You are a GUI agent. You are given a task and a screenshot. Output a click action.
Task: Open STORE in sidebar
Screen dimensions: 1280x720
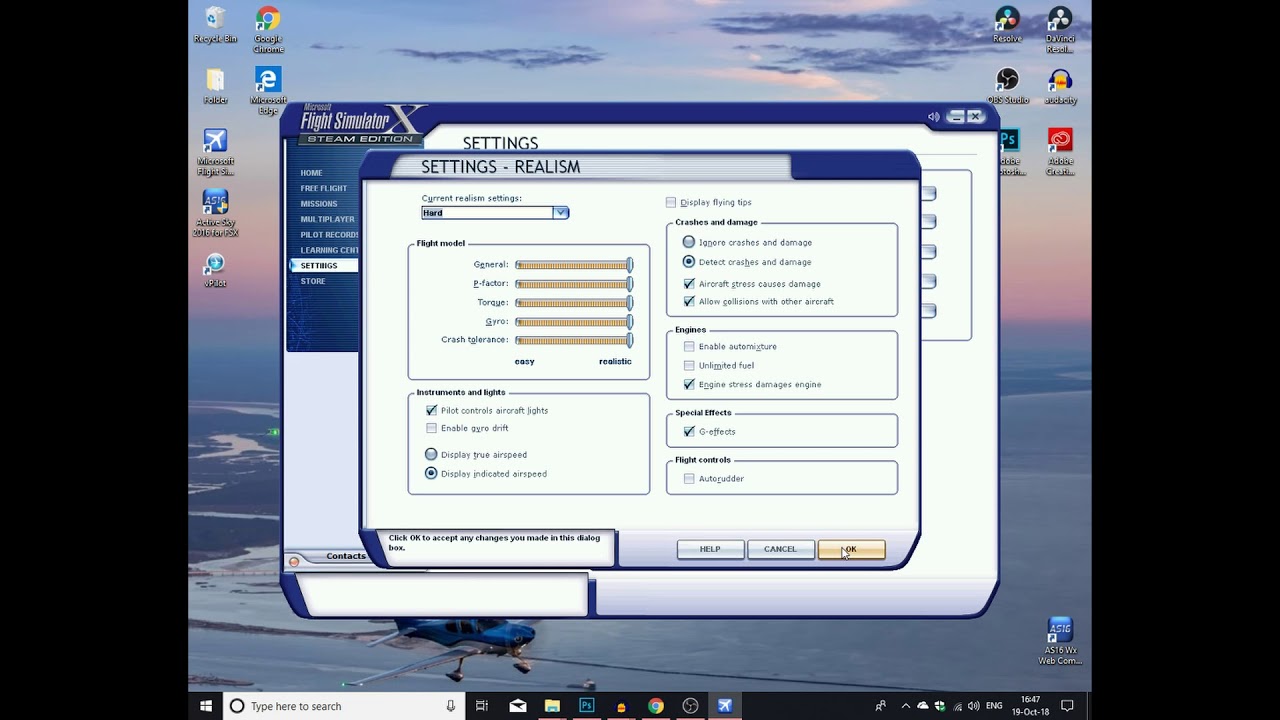tap(313, 281)
